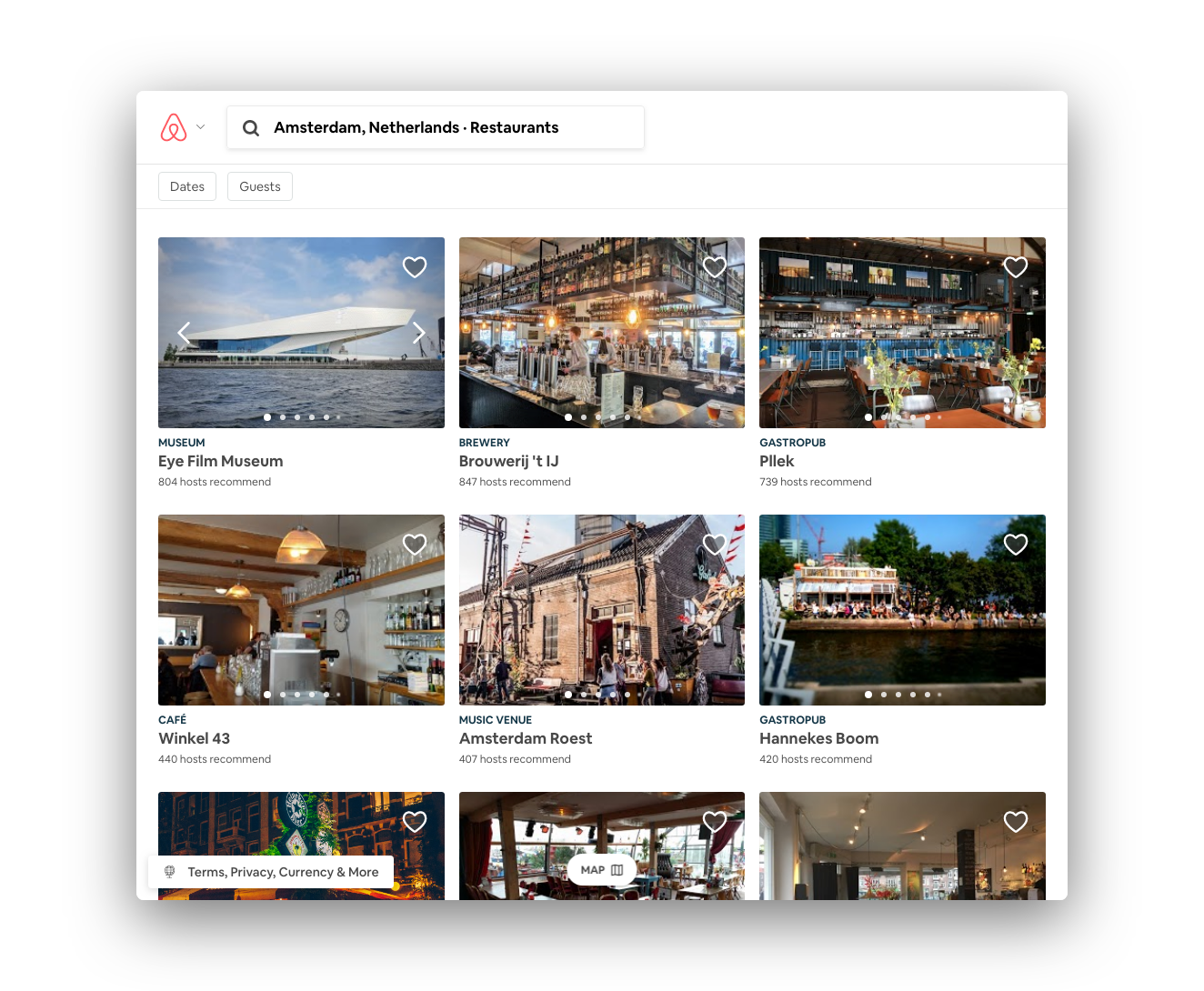This screenshot has height=991, width=1204.
Task: Open Hannekes Boom title link
Action: (819, 738)
